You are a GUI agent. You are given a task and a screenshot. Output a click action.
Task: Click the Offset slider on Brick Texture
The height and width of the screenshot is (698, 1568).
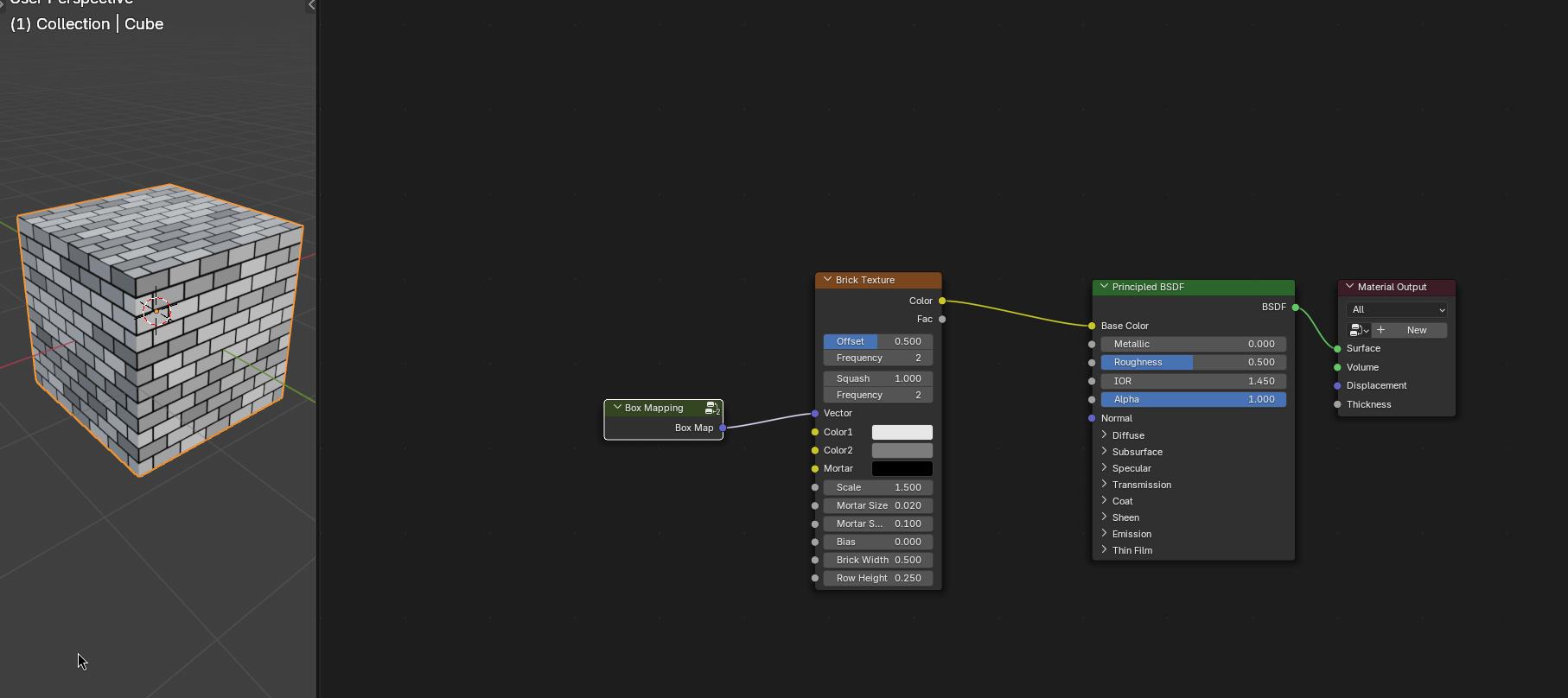(x=877, y=341)
